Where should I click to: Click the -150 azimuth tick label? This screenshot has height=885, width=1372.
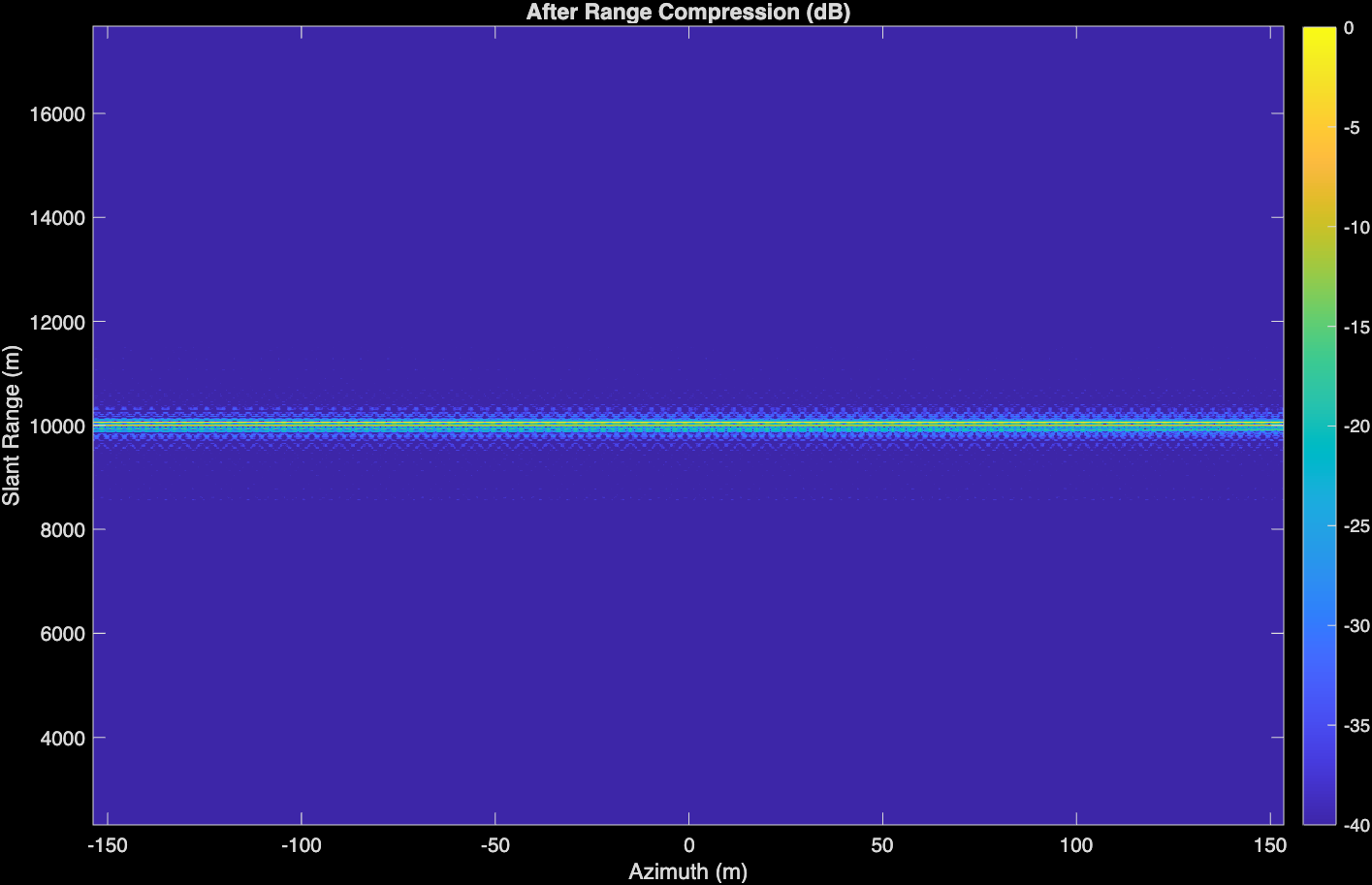click(x=107, y=845)
